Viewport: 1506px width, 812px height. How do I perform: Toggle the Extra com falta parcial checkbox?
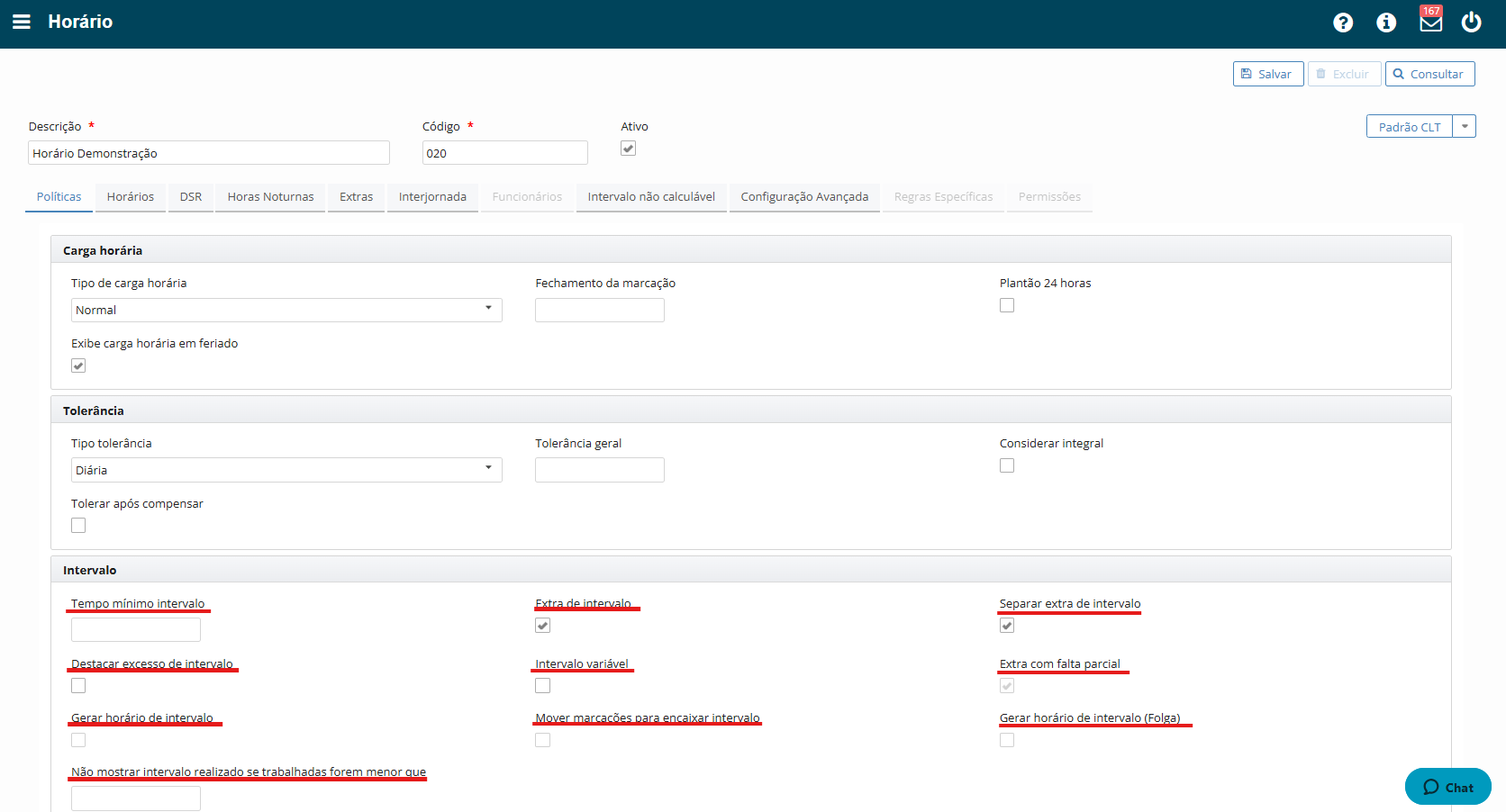1007,686
